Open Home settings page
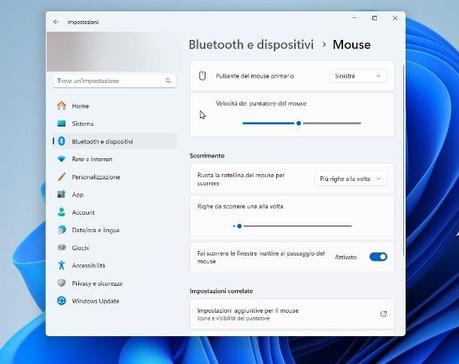The height and width of the screenshot is (364, 459). click(114, 106)
